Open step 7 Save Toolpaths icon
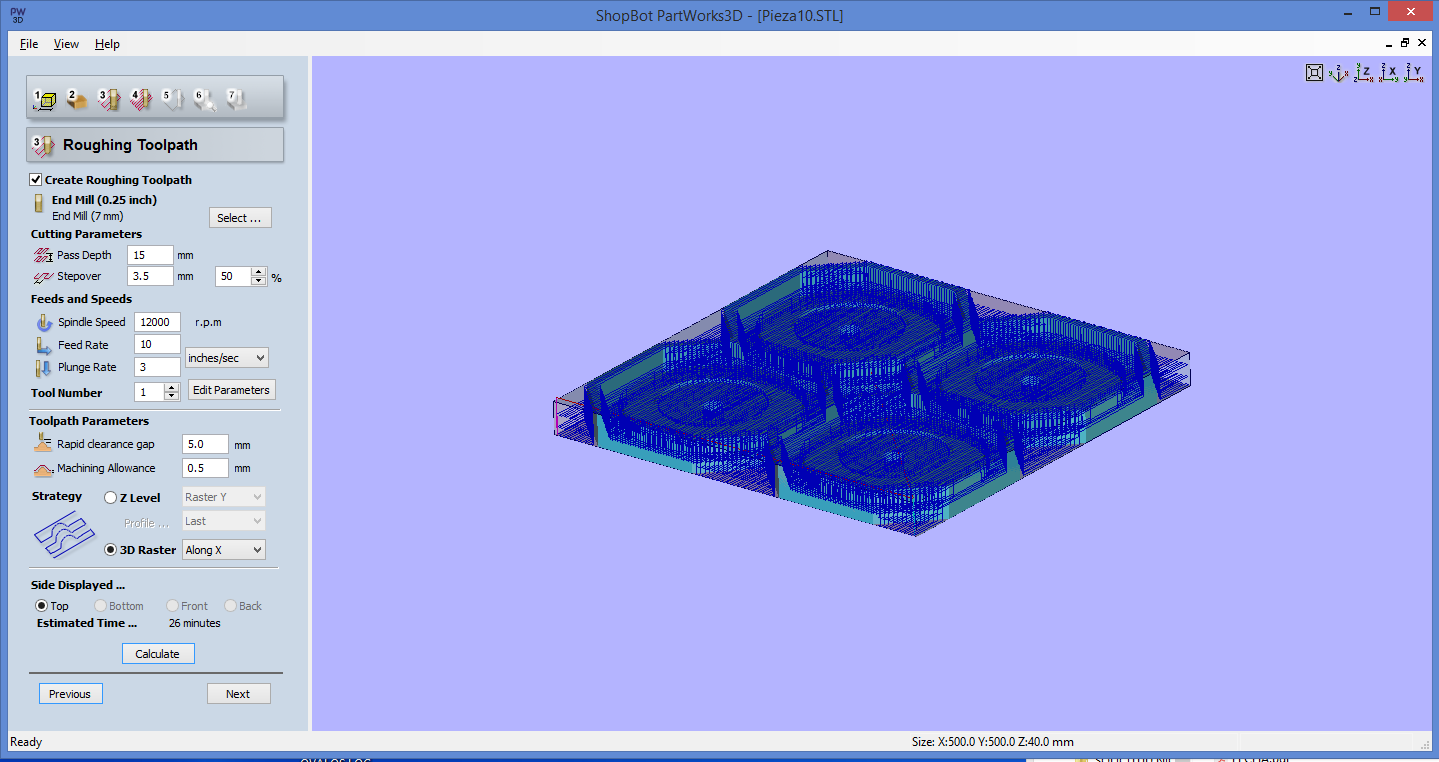The height and width of the screenshot is (762, 1439). 236,98
